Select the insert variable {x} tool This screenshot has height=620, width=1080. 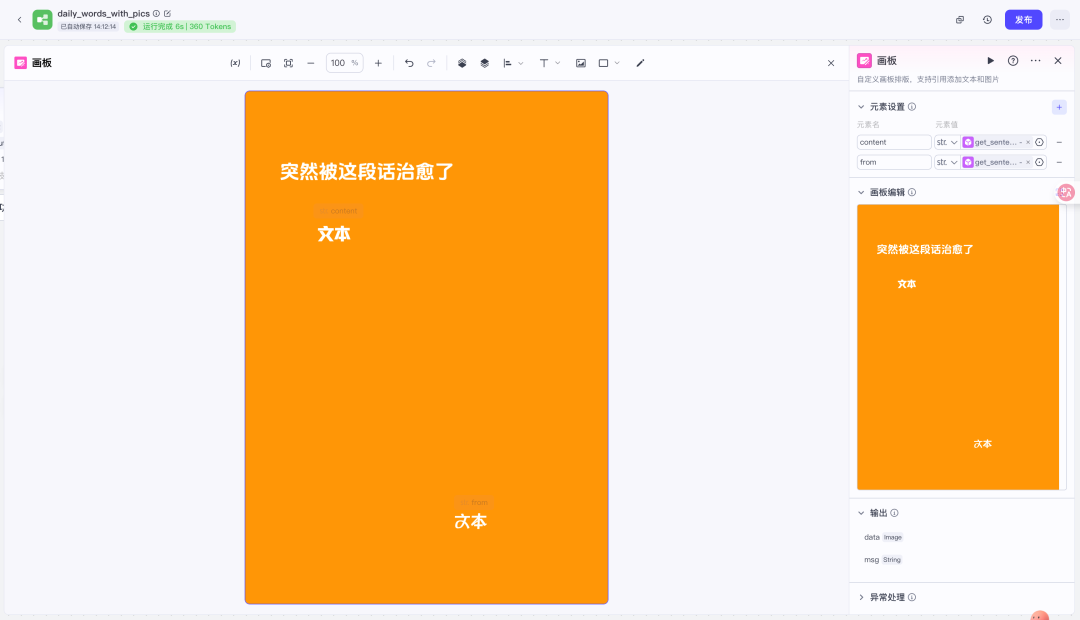click(x=236, y=62)
